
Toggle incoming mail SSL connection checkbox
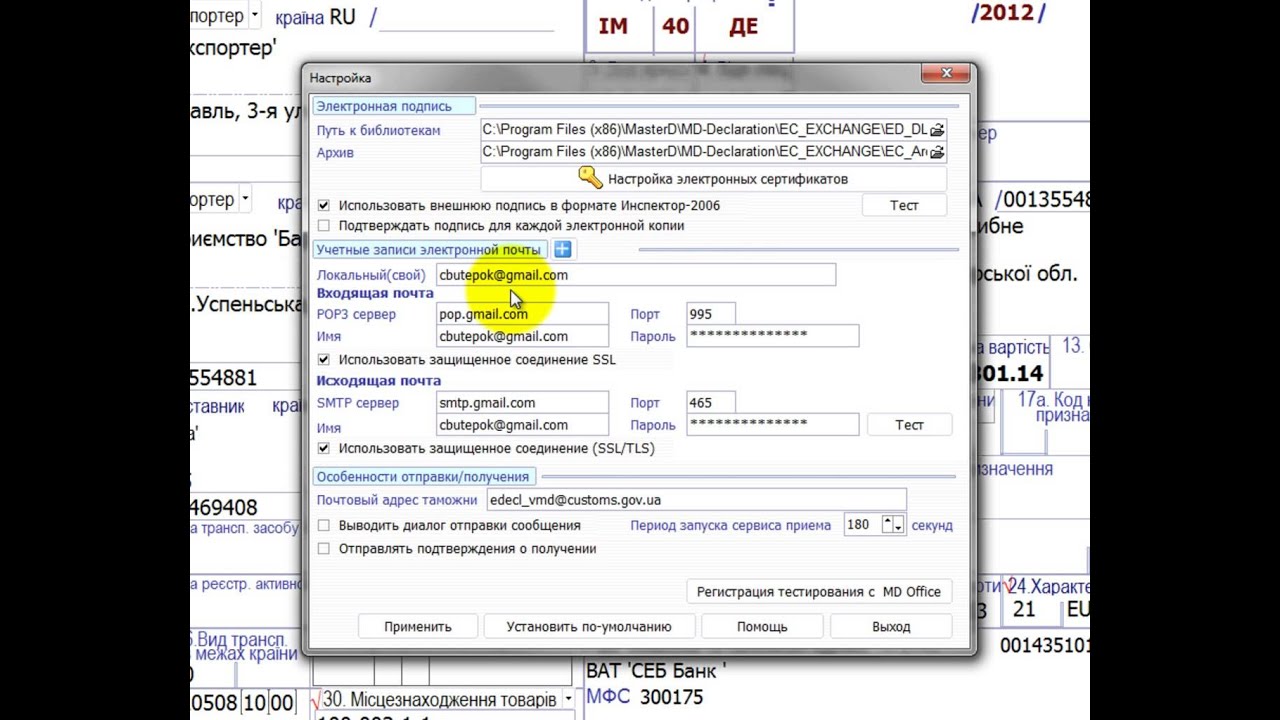[323, 359]
